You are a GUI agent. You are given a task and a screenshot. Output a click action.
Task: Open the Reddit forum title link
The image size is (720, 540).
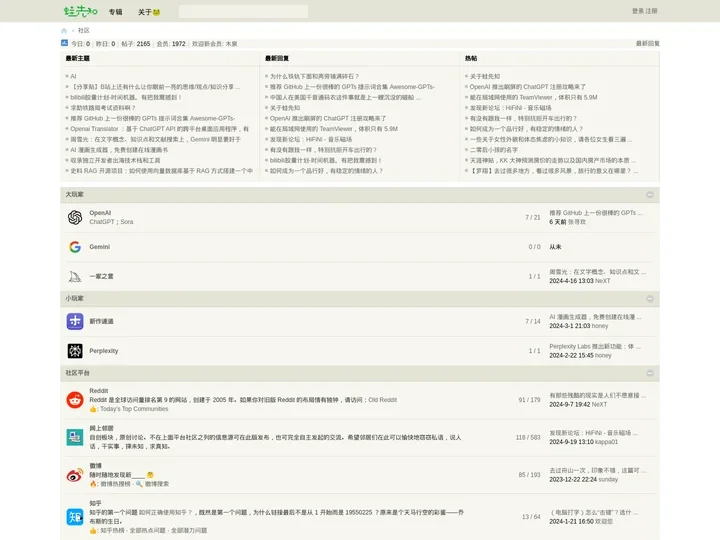(x=99, y=391)
